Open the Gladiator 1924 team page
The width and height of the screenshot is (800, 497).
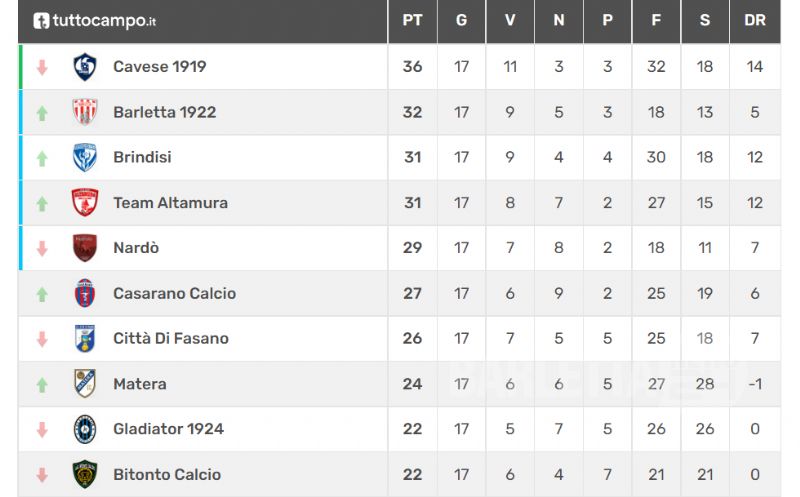coord(168,429)
